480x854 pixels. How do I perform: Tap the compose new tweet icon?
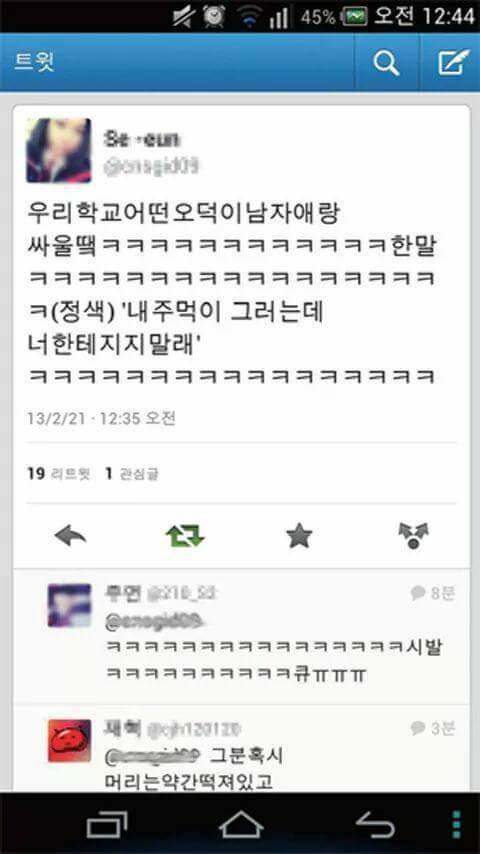[x=454, y=63]
